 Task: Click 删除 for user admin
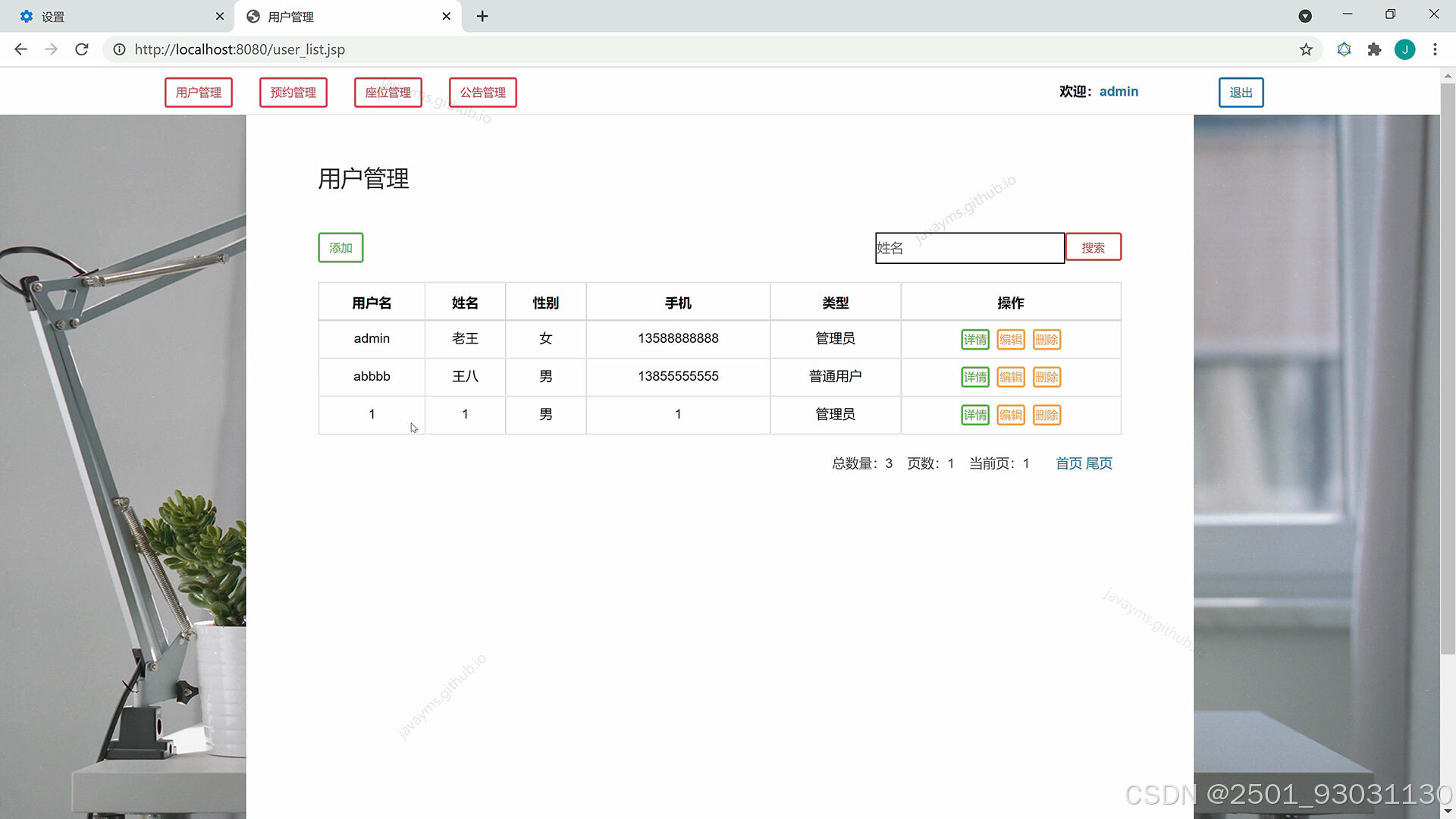(1046, 340)
